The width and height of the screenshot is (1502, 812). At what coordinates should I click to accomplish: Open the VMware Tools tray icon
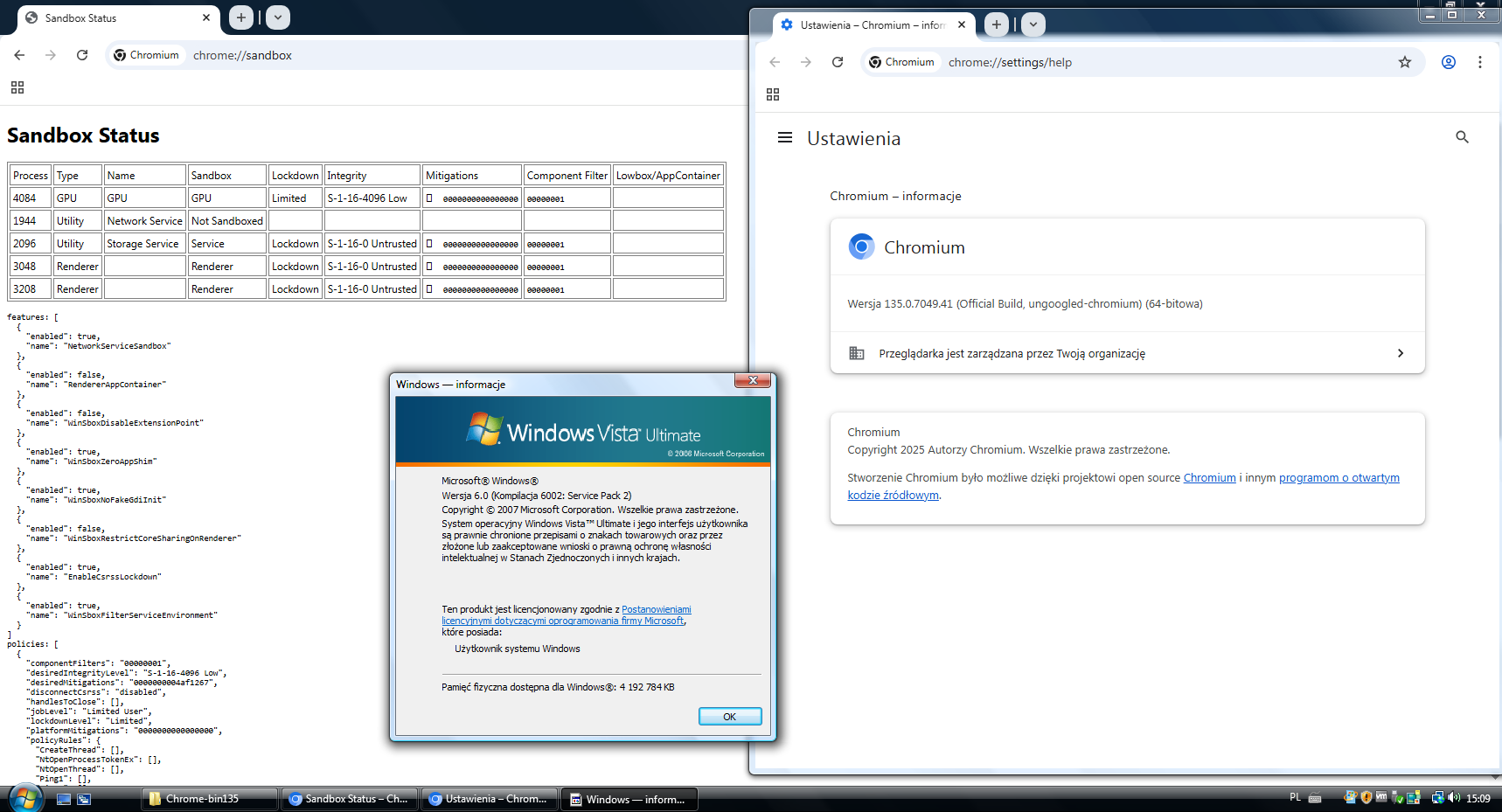pos(1381,797)
